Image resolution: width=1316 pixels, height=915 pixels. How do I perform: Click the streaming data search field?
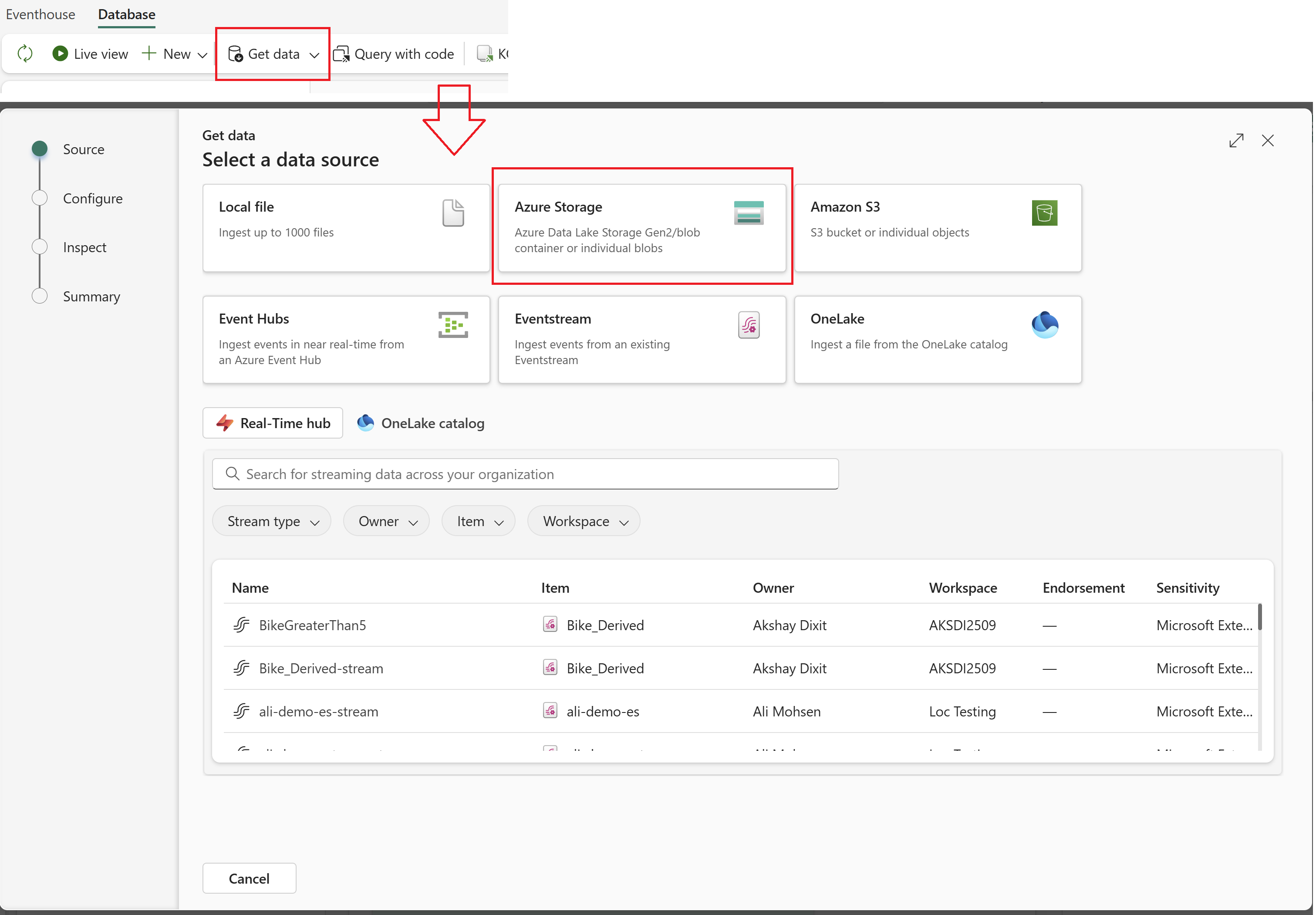click(x=526, y=474)
